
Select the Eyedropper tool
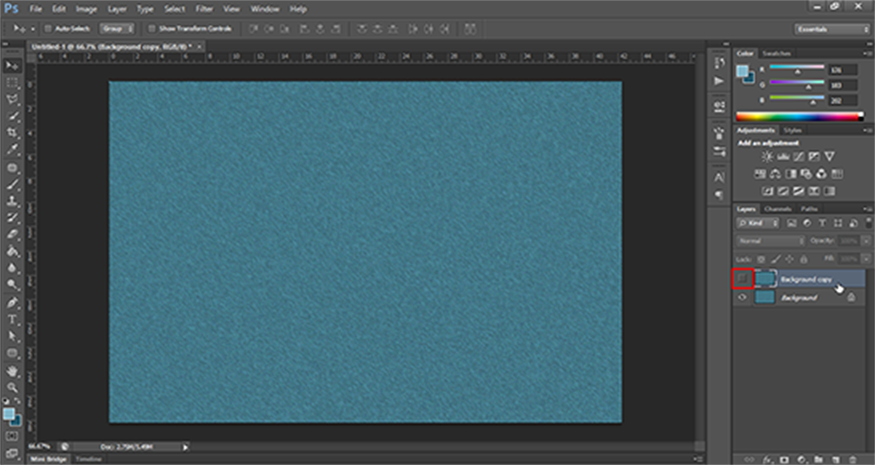pos(13,150)
